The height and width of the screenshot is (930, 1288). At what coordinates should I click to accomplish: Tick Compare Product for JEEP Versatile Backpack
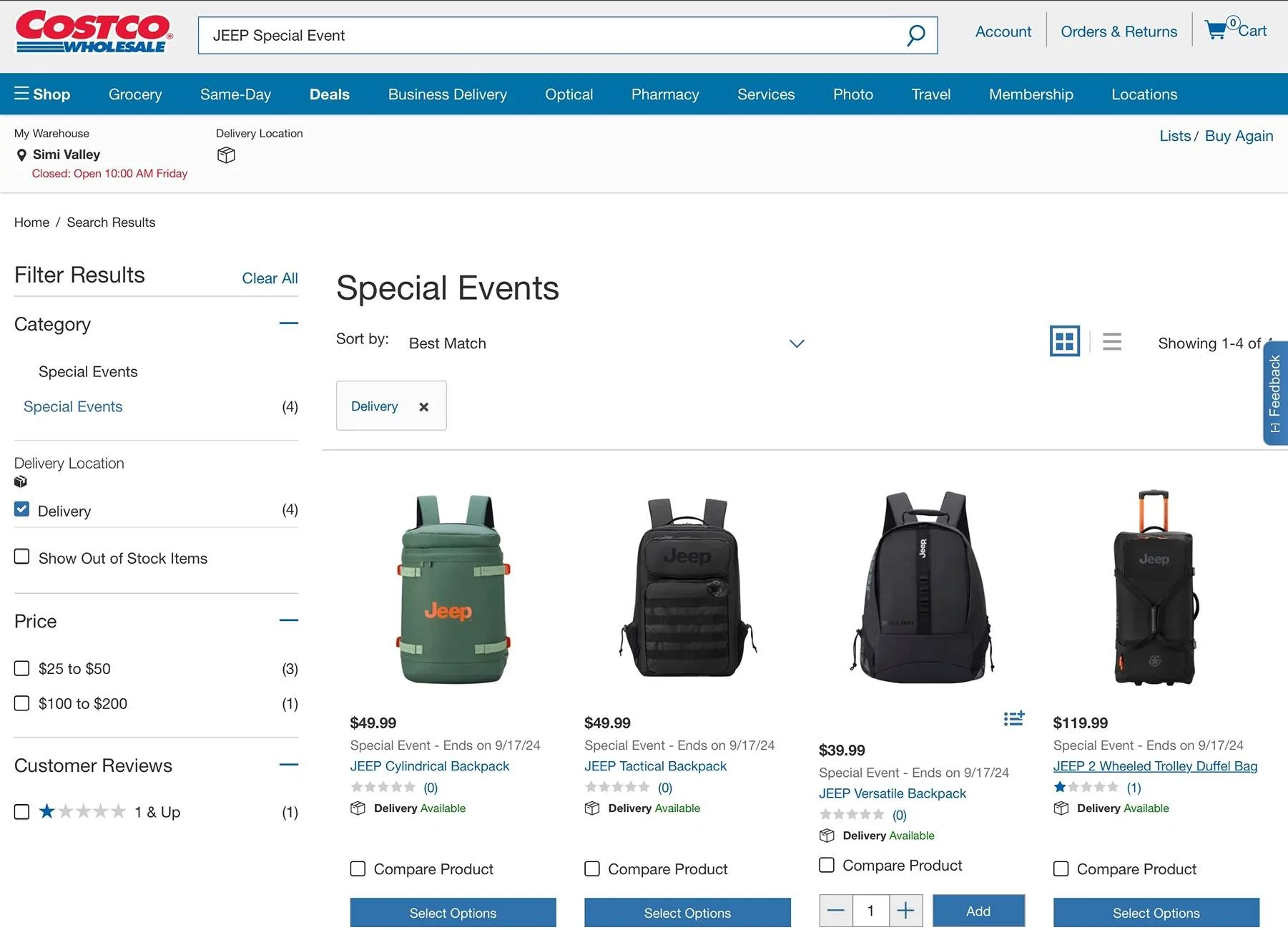[x=827, y=865]
